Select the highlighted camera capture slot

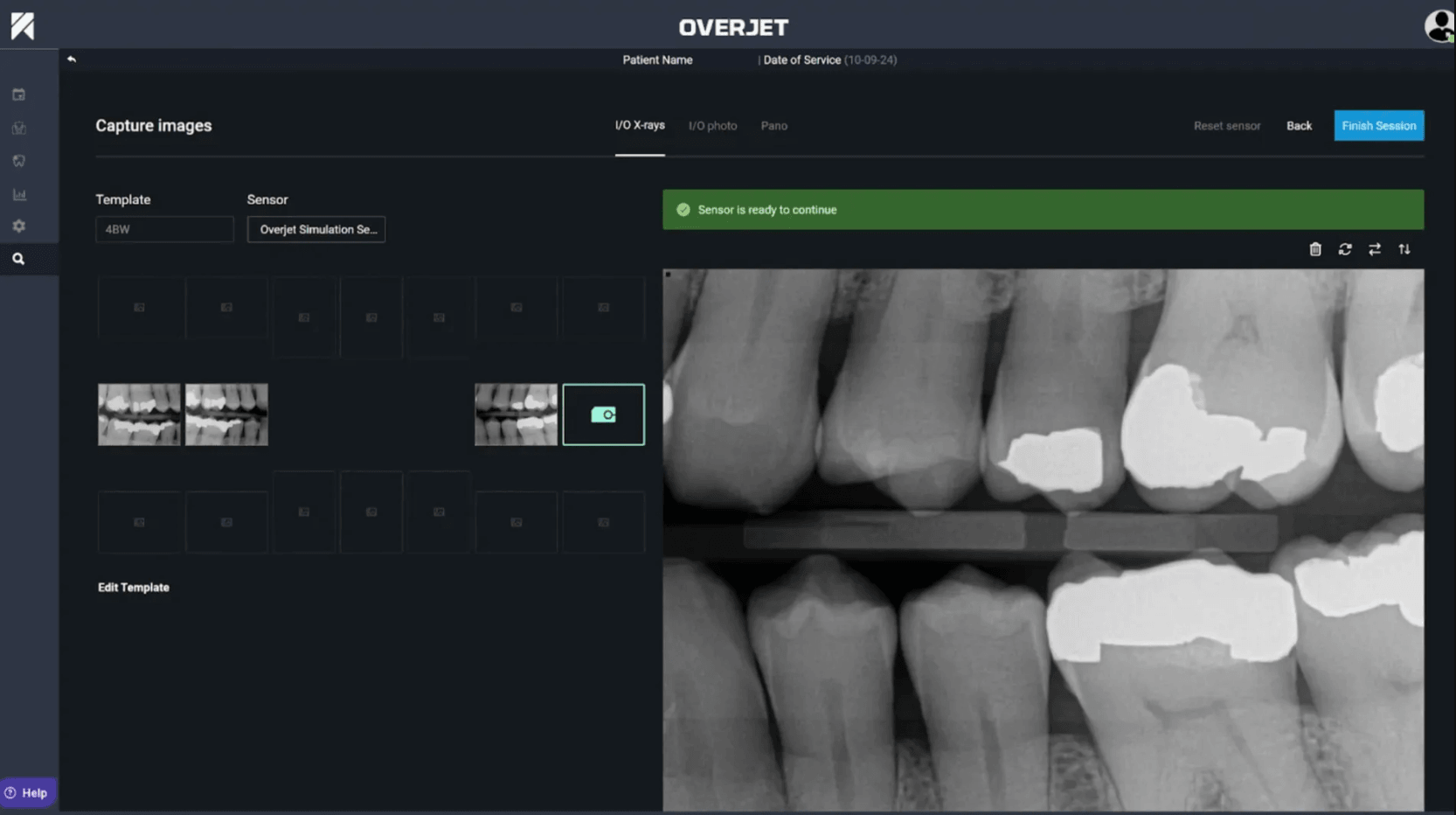[603, 414]
